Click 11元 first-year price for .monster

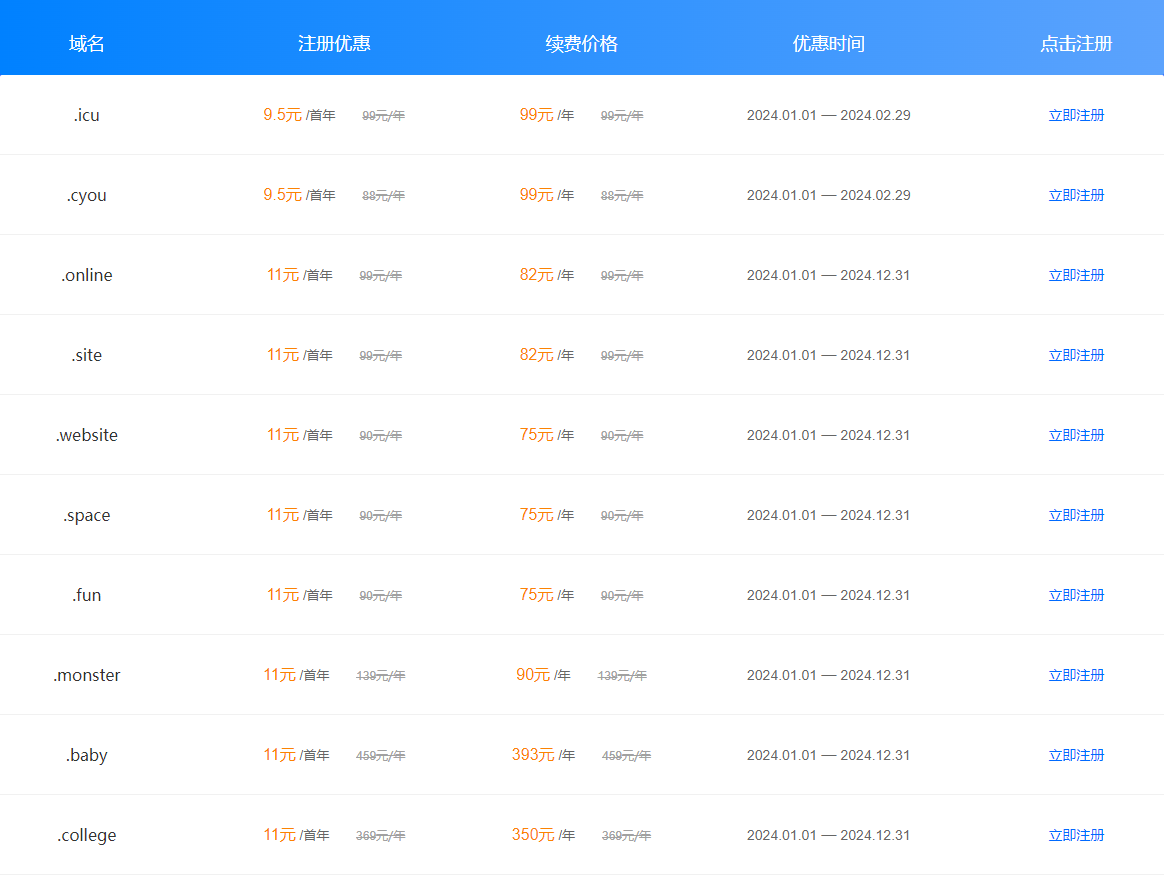(x=280, y=676)
